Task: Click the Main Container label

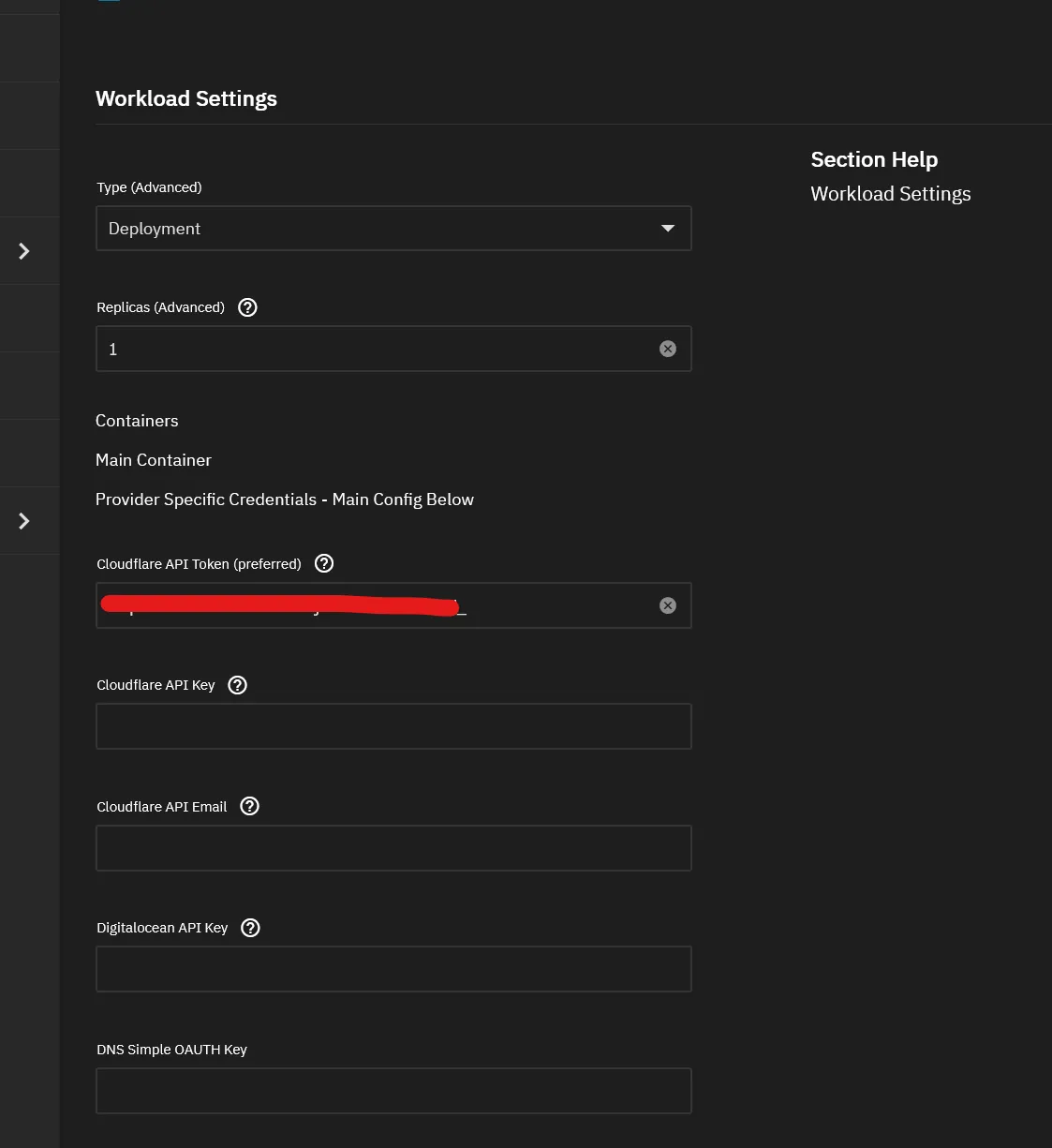Action: pyautogui.click(x=154, y=460)
